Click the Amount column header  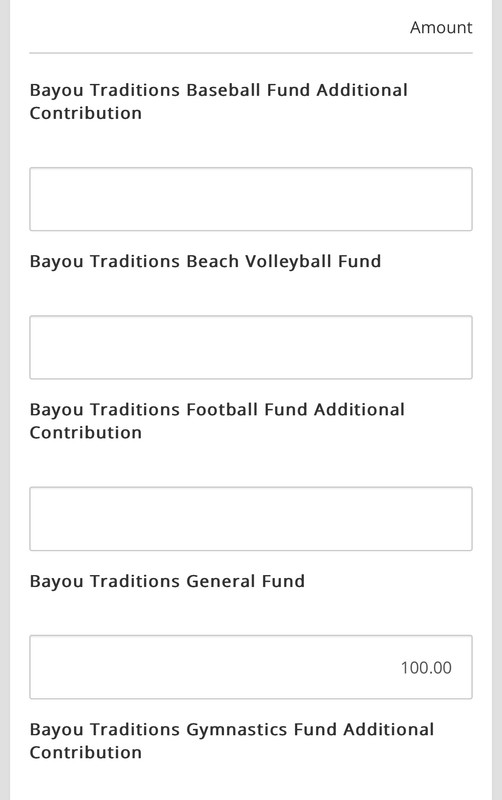point(441,28)
